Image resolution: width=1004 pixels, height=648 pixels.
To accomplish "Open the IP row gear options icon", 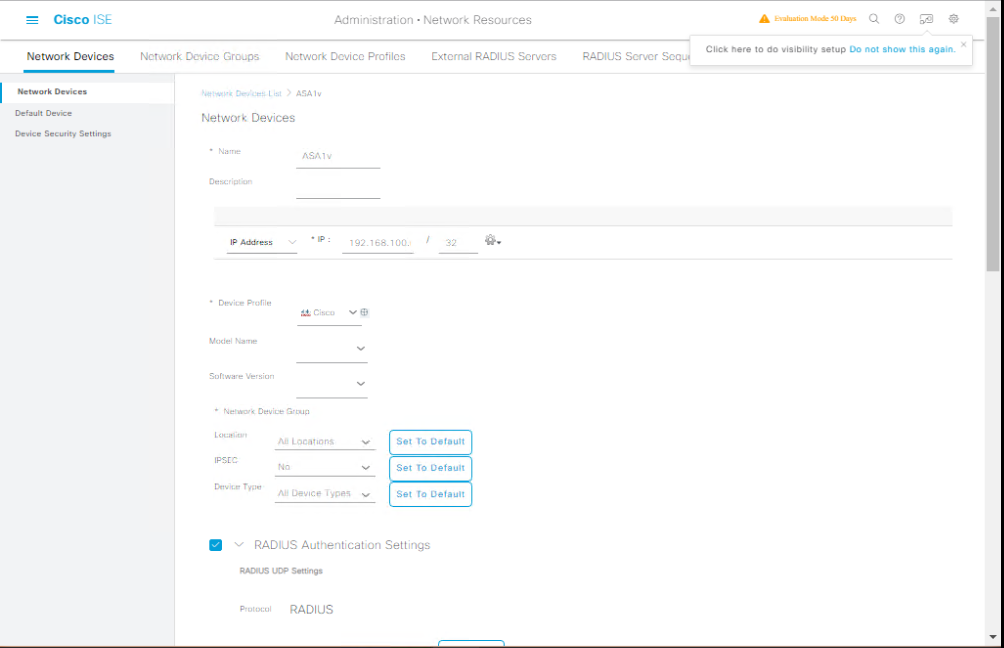I will tap(492, 240).
